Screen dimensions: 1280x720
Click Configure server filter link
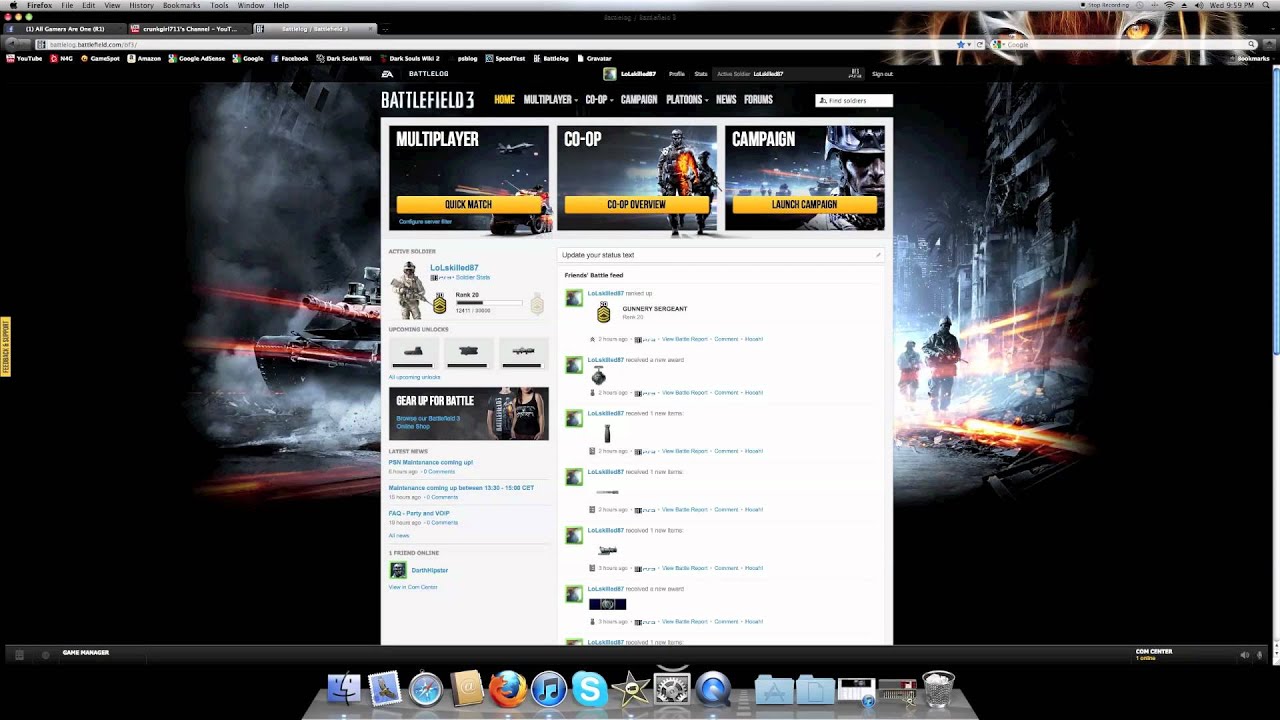pos(425,222)
